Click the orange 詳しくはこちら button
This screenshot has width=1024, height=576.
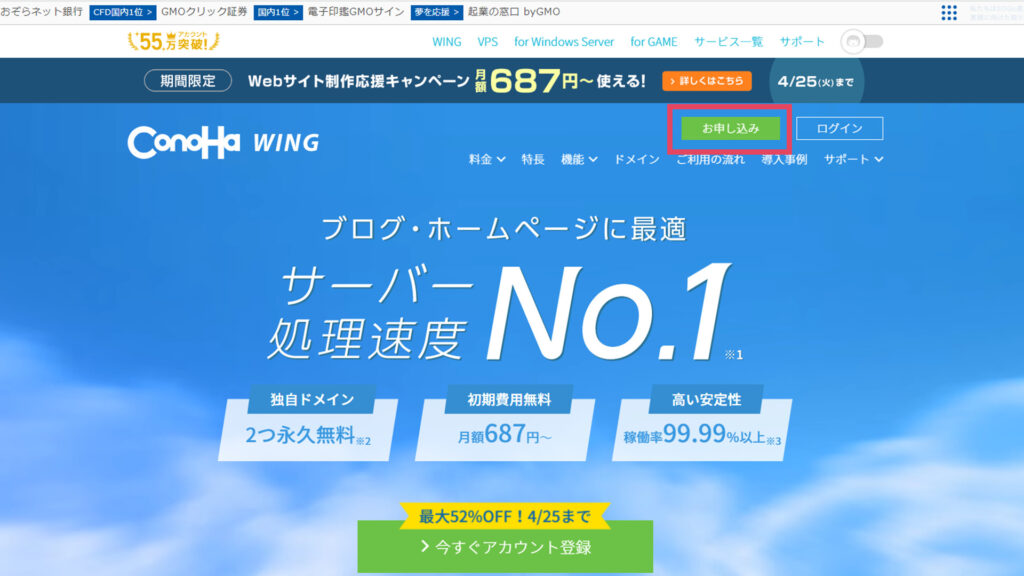[x=707, y=81]
